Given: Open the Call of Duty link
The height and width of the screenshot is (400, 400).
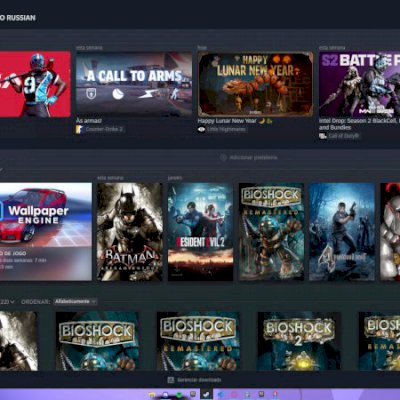Looking at the screenshot, I should 343,136.
